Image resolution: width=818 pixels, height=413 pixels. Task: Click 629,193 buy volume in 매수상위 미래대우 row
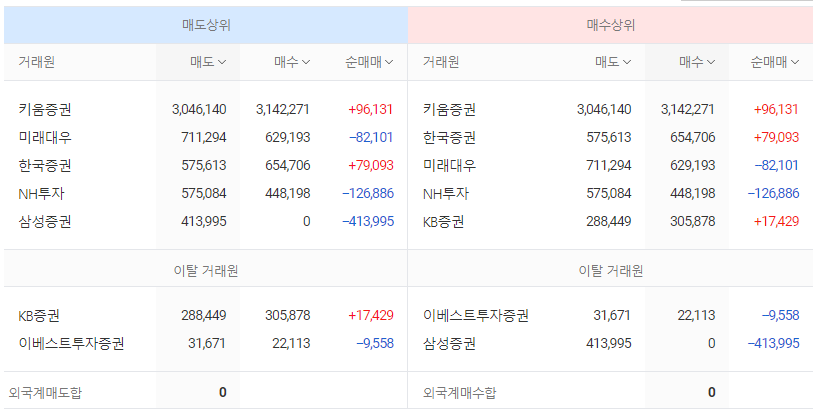[x=693, y=166]
